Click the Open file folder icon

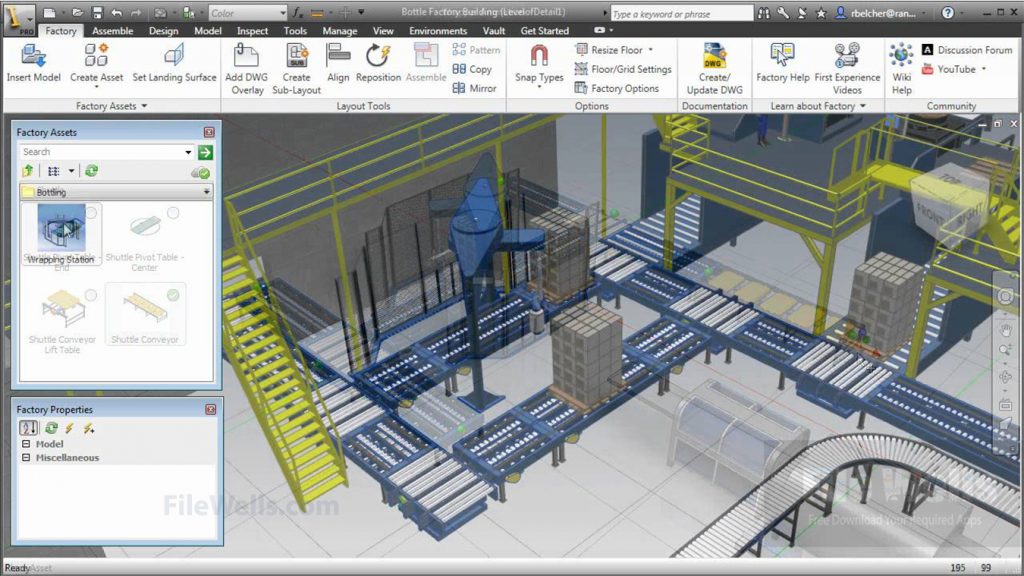click(x=77, y=12)
